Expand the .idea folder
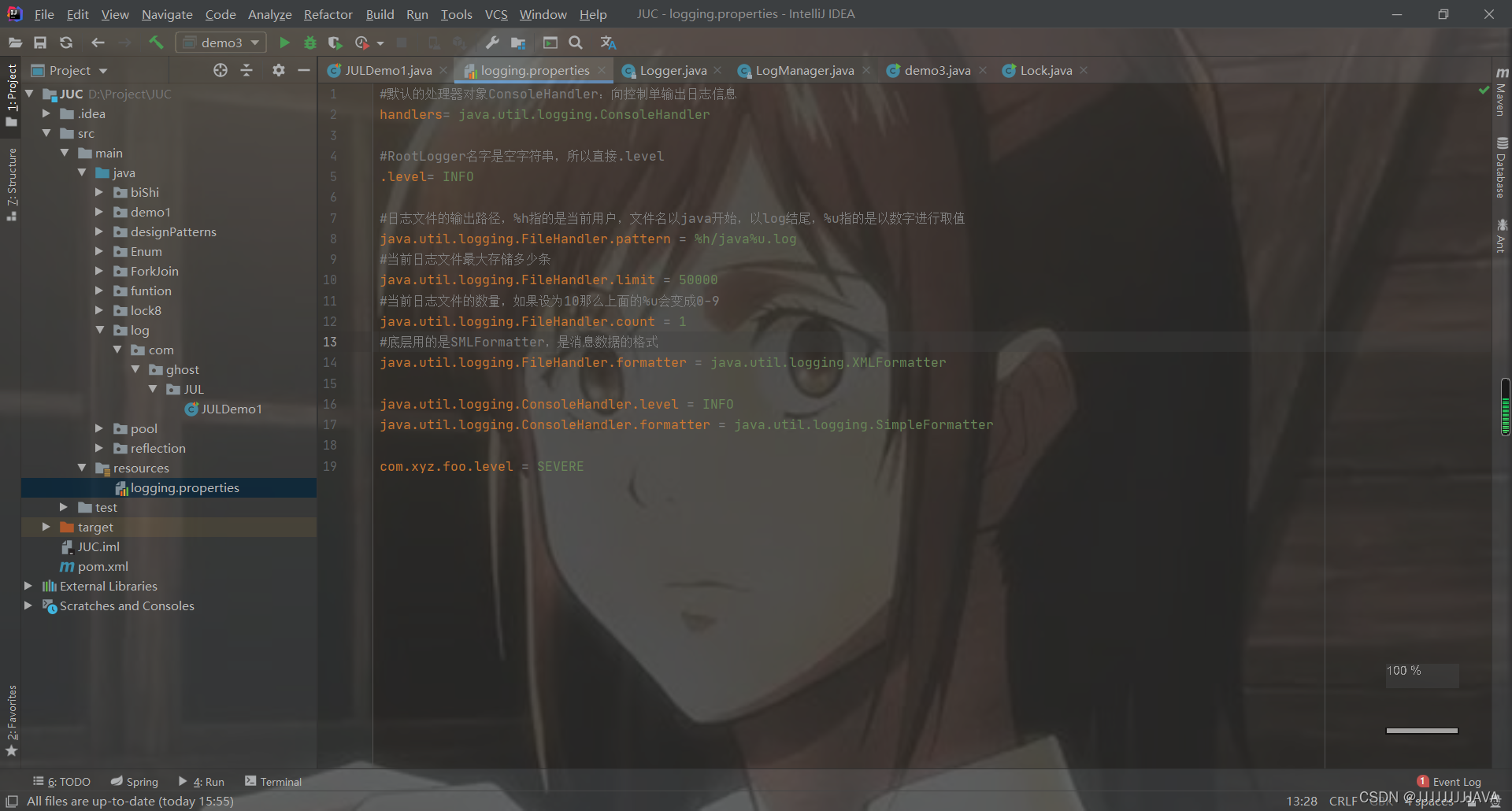 pos(46,113)
